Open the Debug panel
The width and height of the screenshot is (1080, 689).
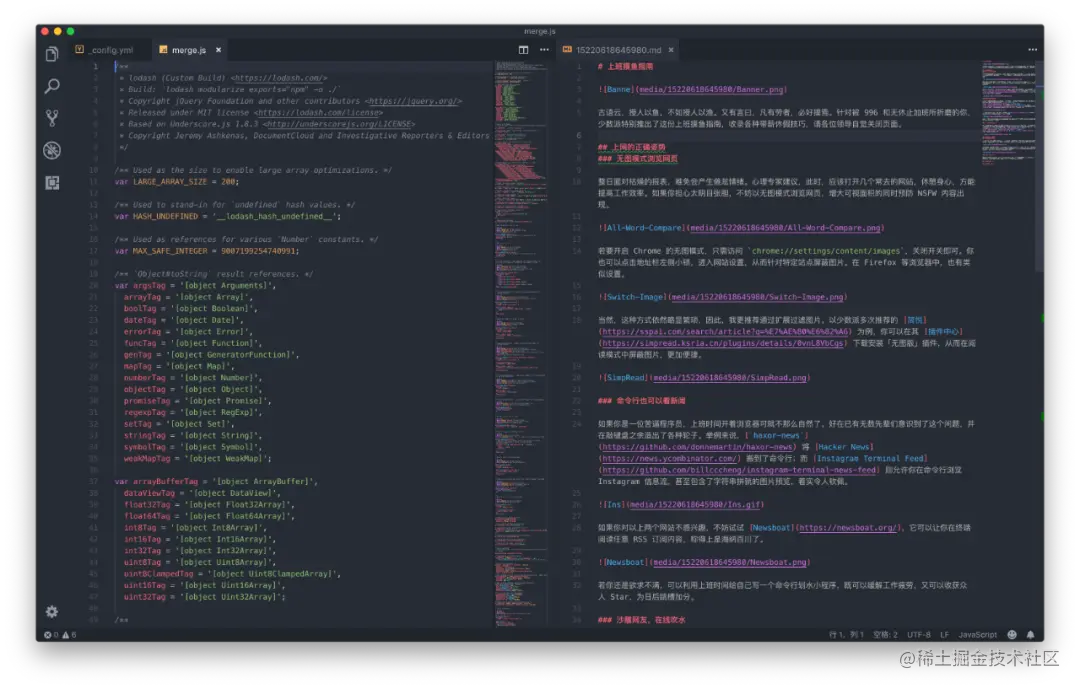[x=52, y=150]
